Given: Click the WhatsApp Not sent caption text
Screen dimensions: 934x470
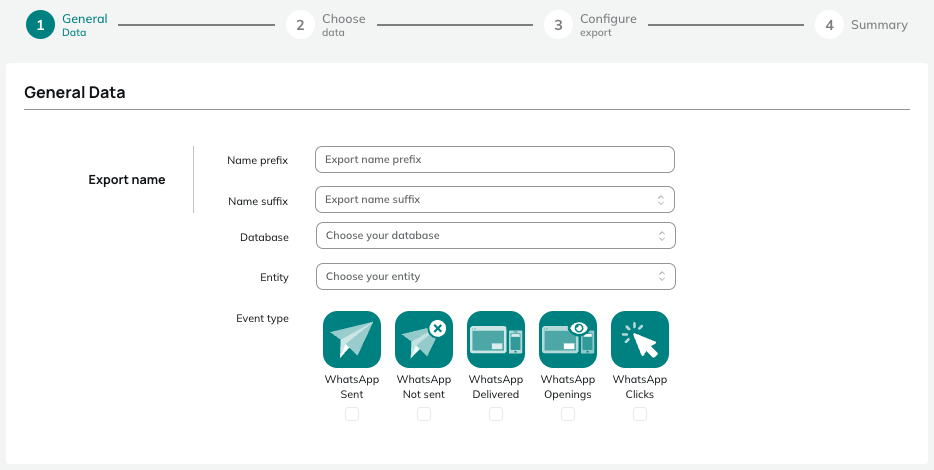Looking at the screenshot, I should 424,387.
